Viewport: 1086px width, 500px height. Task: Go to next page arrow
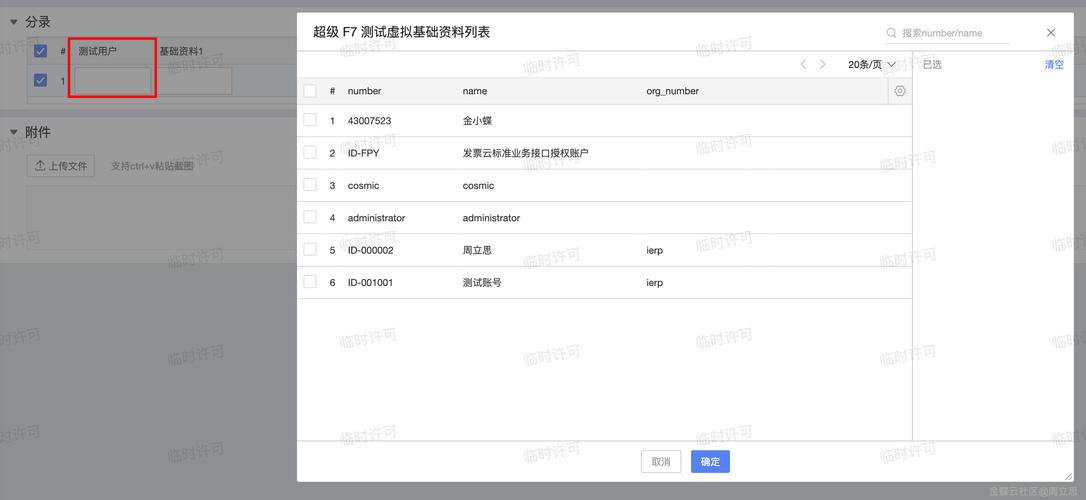click(823, 64)
